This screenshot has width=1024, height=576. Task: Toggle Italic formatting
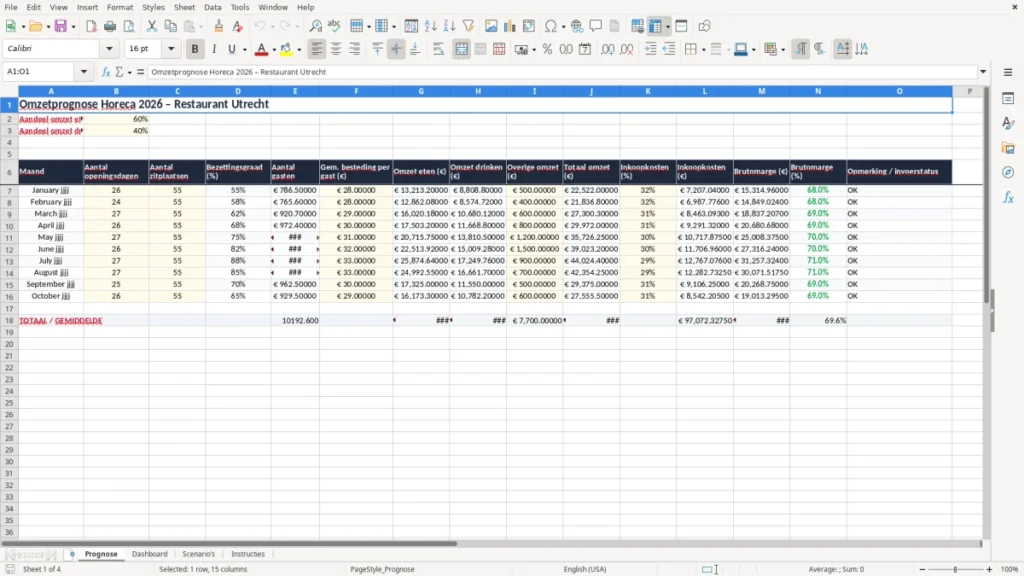point(214,49)
